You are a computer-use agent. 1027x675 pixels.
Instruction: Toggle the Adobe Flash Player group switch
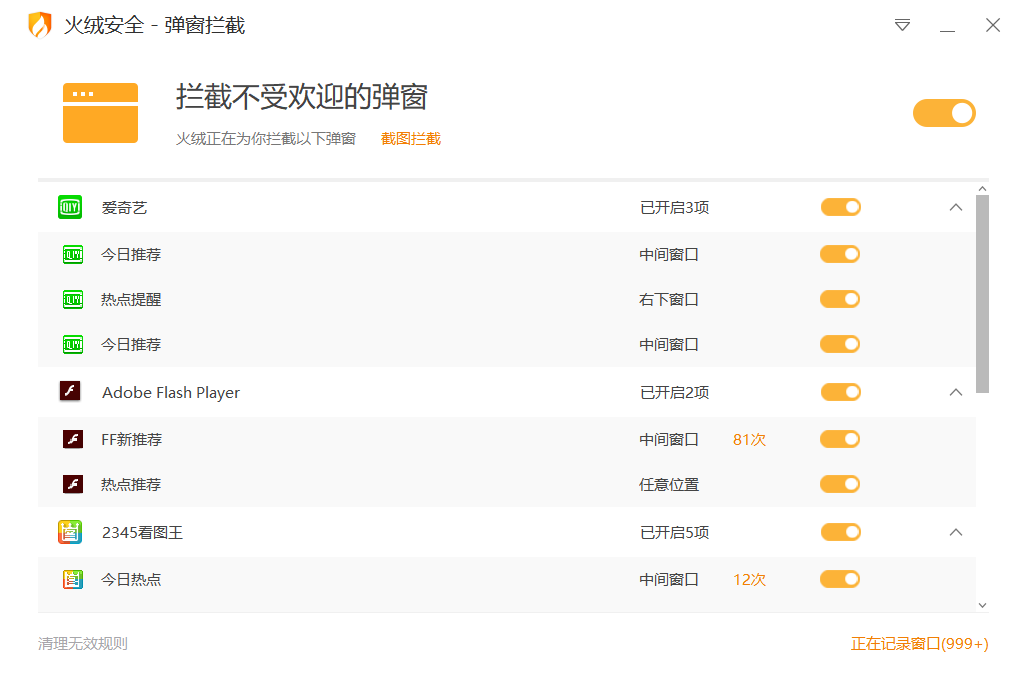pyautogui.click(x=840, y=392)
